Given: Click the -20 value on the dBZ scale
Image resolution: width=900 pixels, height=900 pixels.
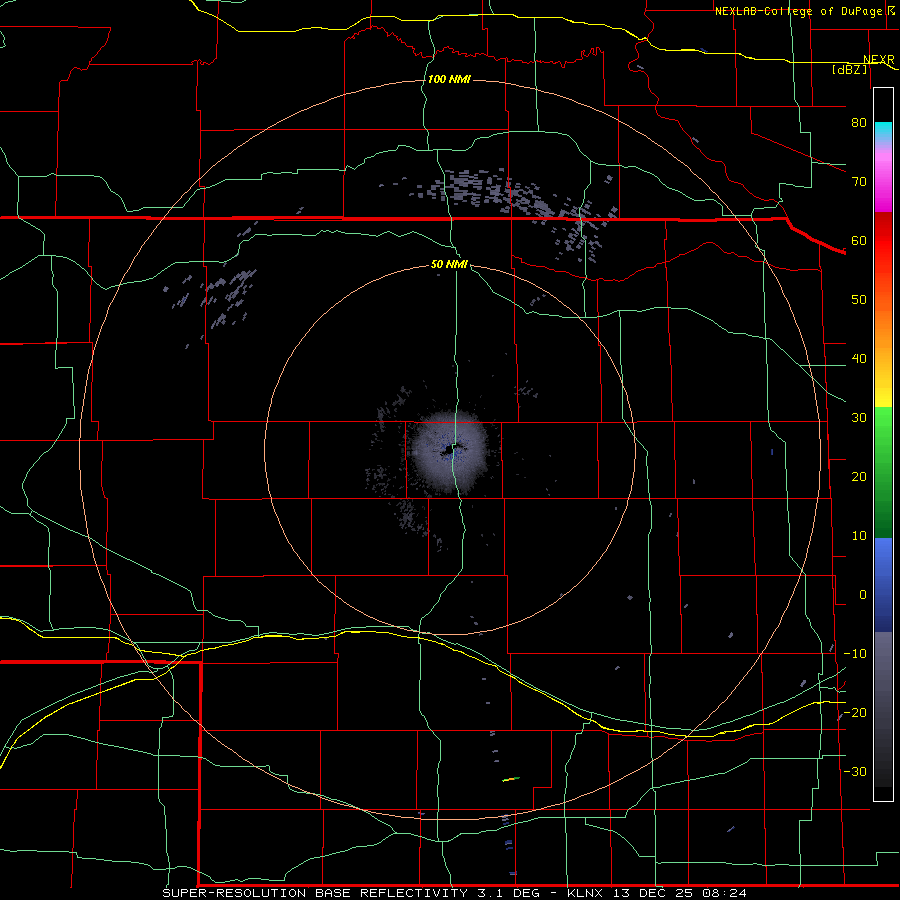Looking at the screenshot, I should [855, 712].
